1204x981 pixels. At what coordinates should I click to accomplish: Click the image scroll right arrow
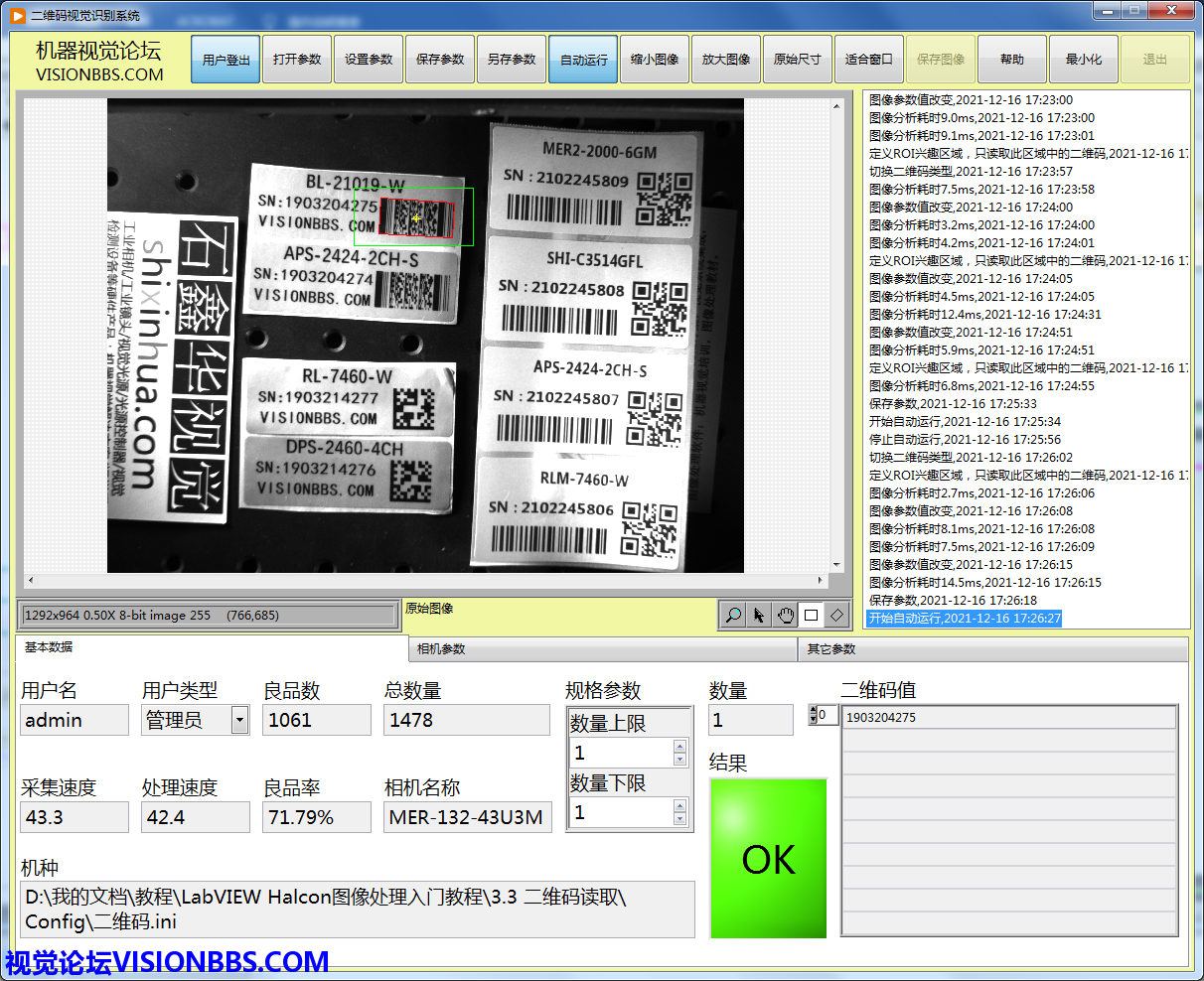pyautogui.click(x=821, y=581)
